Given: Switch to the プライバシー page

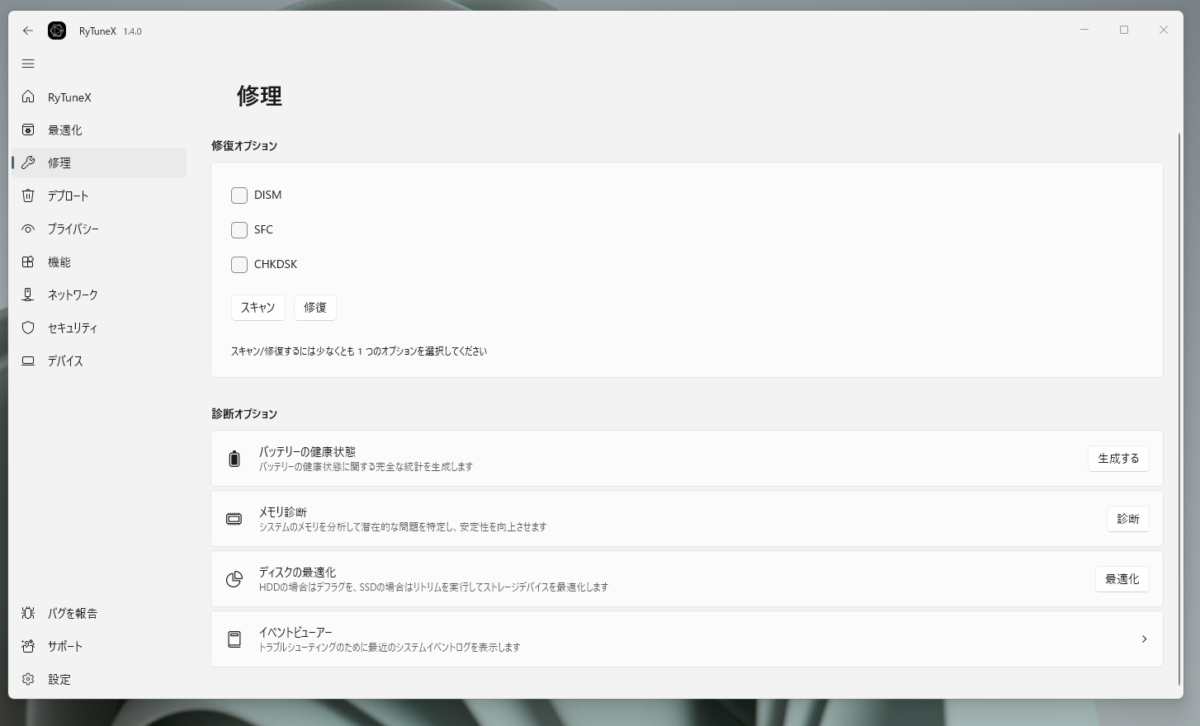Looking at the screenshot, I should (x=99, y=229).
